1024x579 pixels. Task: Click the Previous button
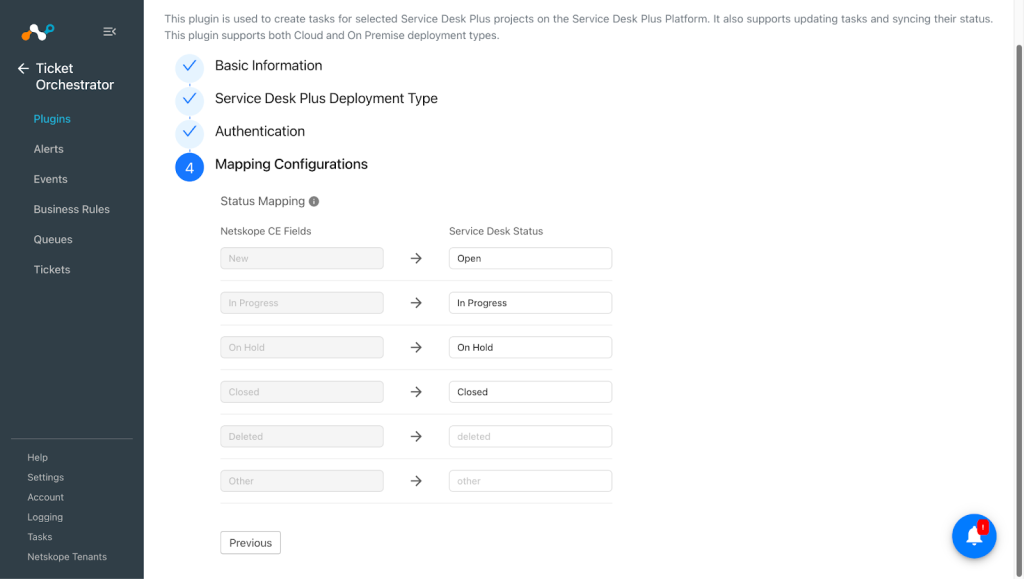(x=250, y=542)
